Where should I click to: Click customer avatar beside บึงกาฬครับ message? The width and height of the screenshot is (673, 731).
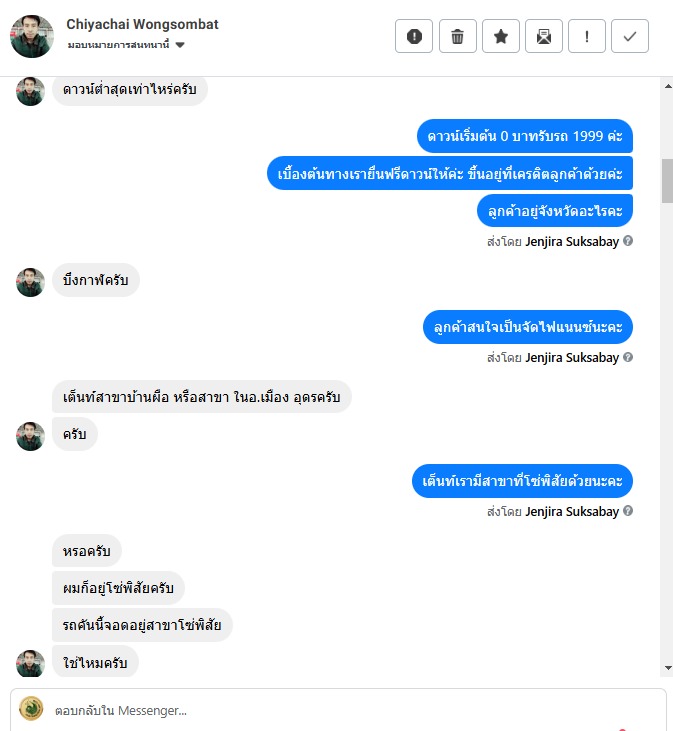(30, 282)
